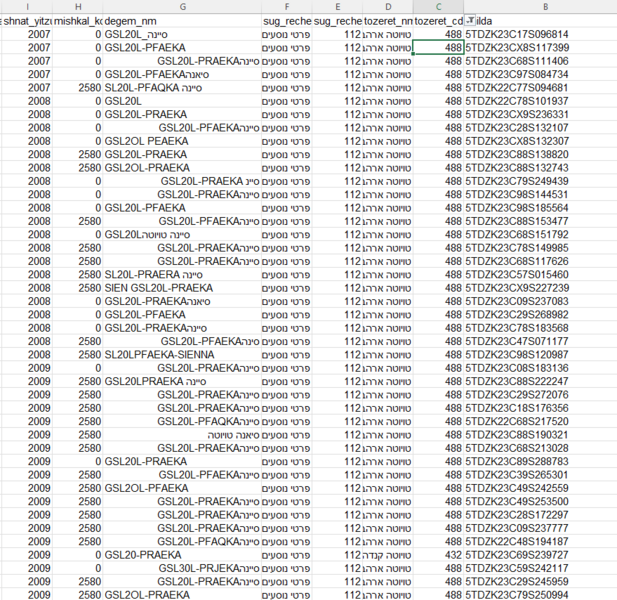Screen dimensions: 617x600
Task: Select column D header
Action: coord(388,7)
